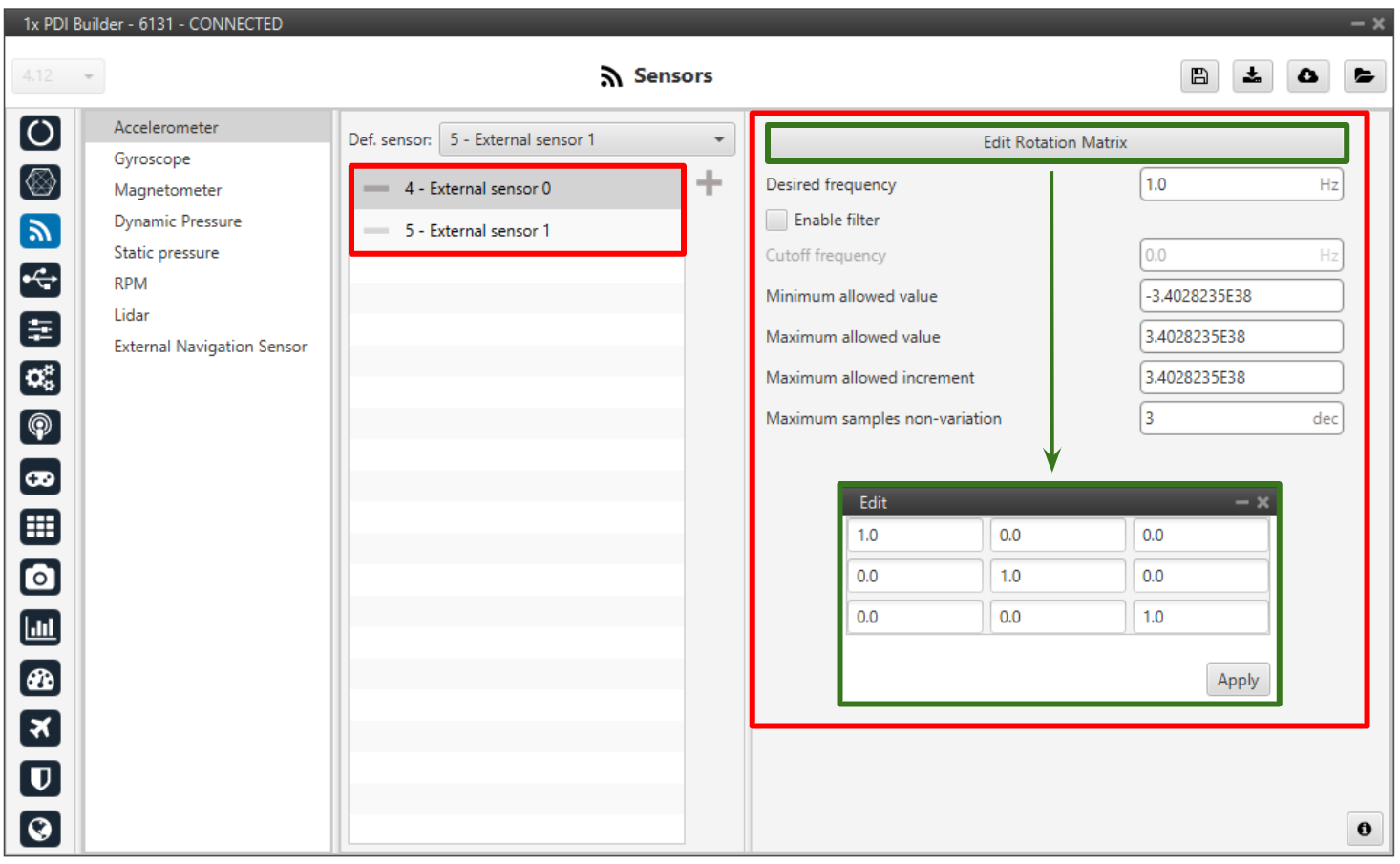The width and height of the screenshot is (1400, 864).
Task: Enable the filter checkbox
Action: pyautogui.click(x=777, y=221)
